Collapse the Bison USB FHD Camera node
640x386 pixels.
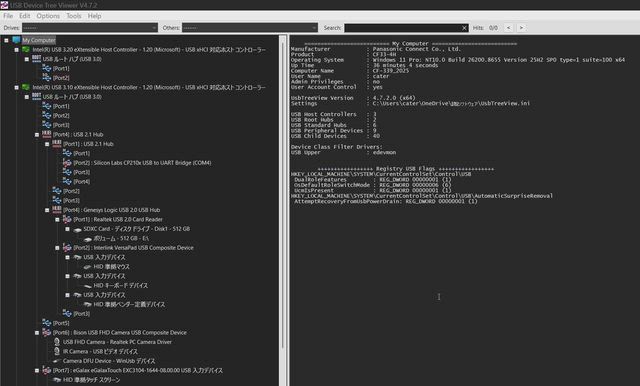tap(37, 333)
